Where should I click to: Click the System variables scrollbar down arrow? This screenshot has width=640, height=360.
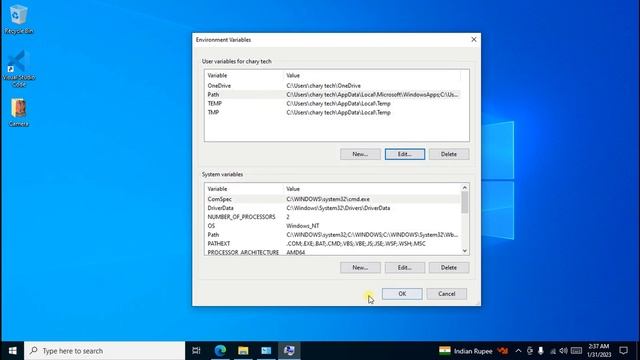464,251
